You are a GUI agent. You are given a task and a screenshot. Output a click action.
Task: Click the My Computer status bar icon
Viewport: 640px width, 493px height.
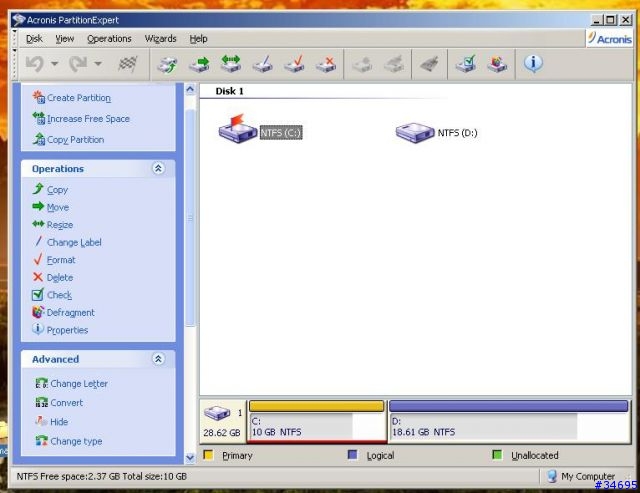[x=552, y=476]
